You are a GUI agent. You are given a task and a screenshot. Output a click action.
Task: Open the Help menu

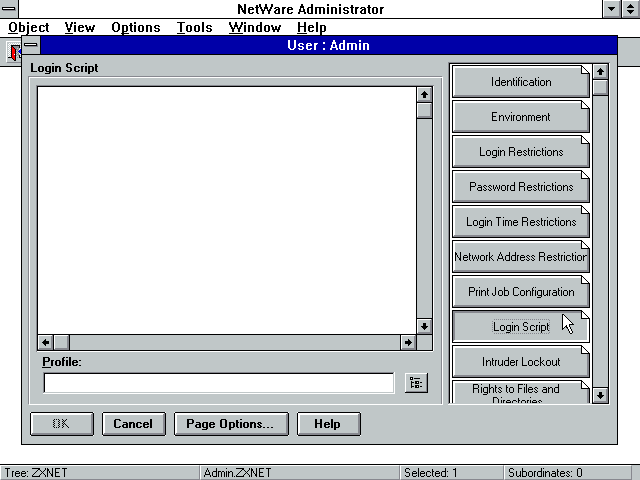(x=311, y=27)
